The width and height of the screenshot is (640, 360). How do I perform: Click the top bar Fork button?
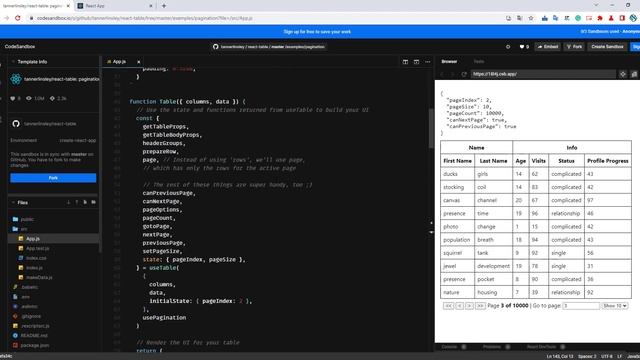pyautogui.click(x=574, y=47)
